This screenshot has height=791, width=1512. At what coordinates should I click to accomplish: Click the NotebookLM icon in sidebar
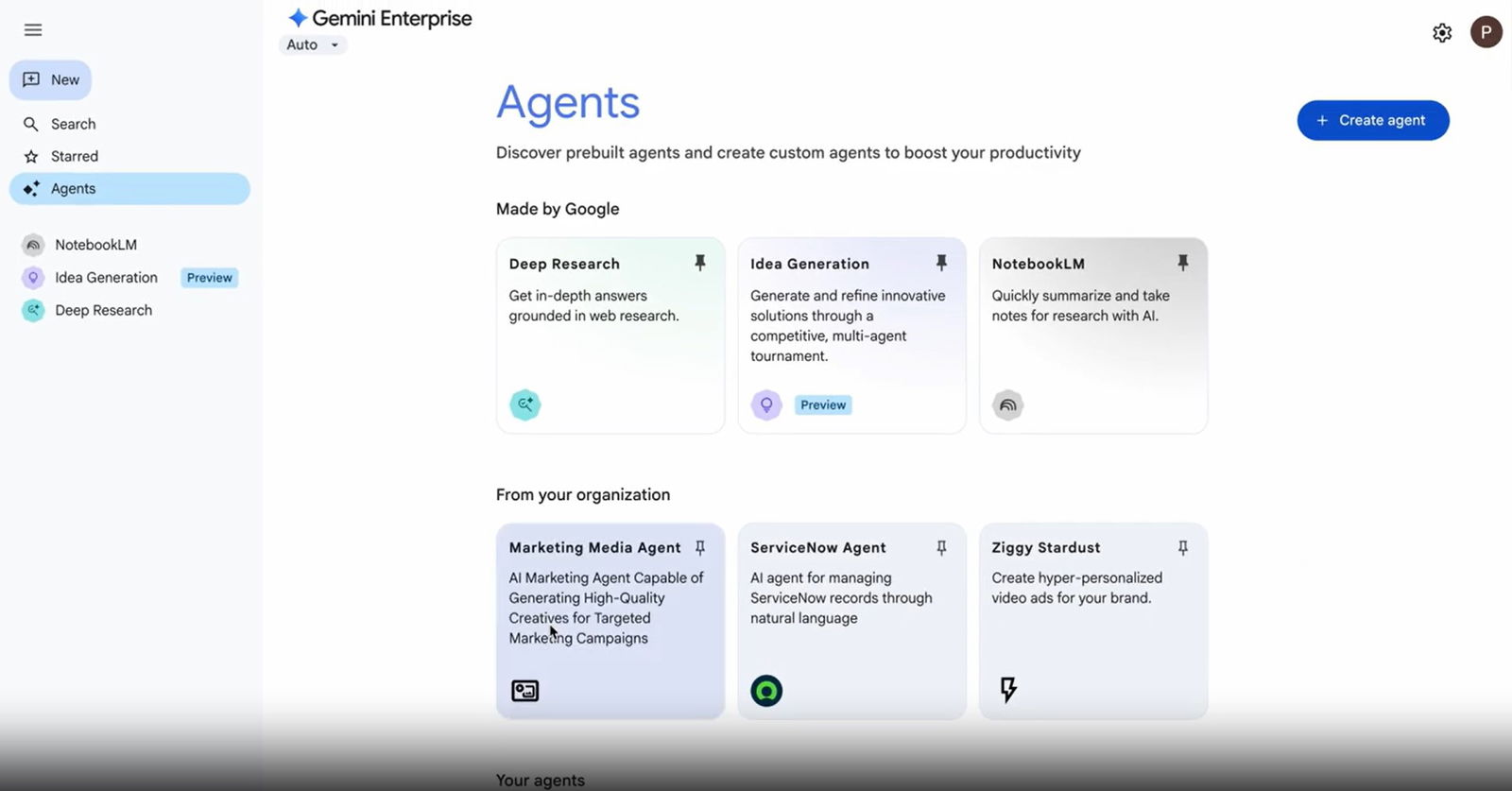(33, 245)
